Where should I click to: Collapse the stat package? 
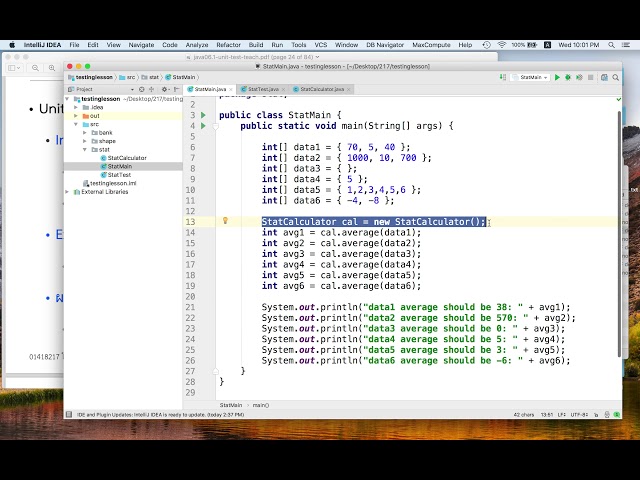coord(84,149)
